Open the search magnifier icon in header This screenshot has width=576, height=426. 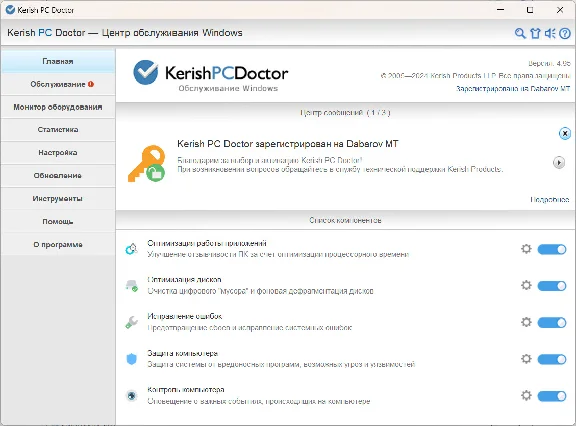pos(520,33)
